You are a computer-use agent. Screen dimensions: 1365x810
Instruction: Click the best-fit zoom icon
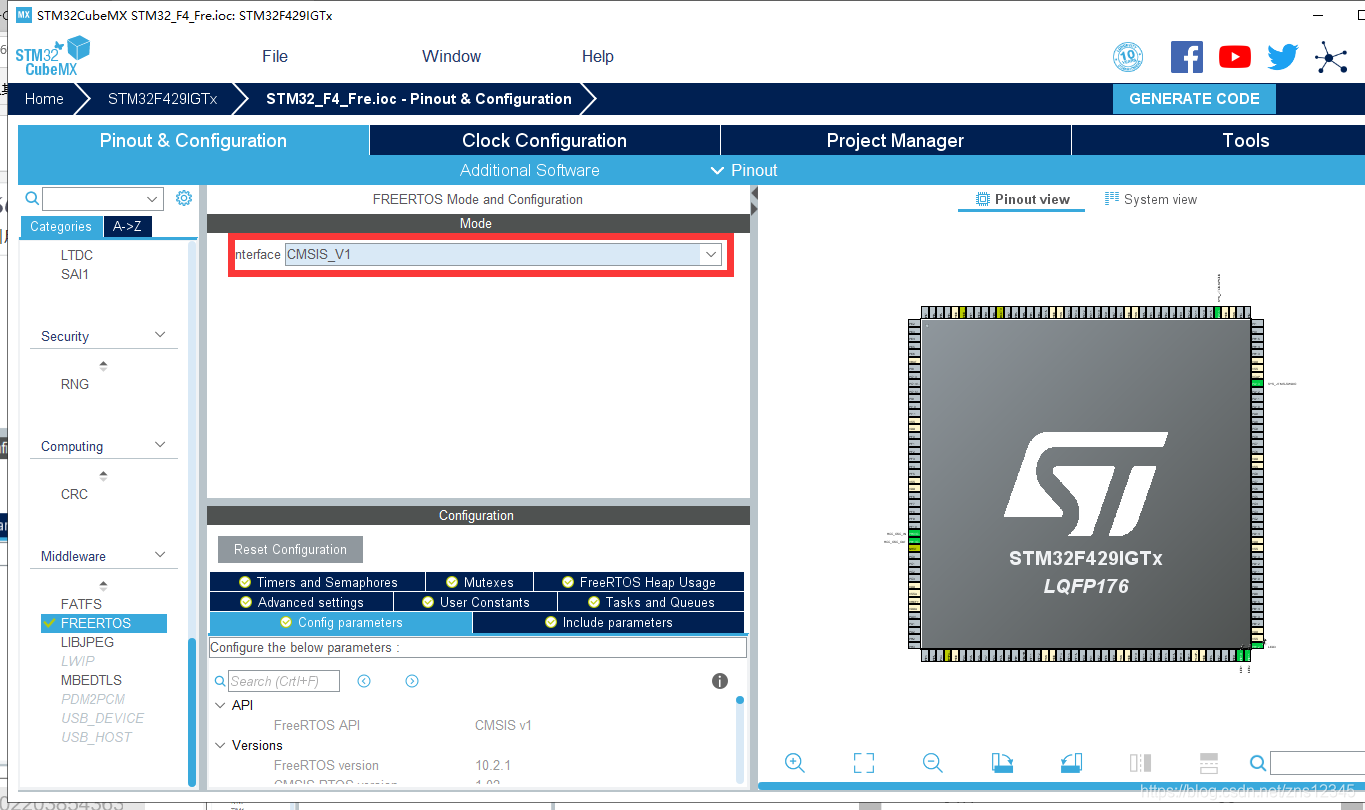point(863,762)
